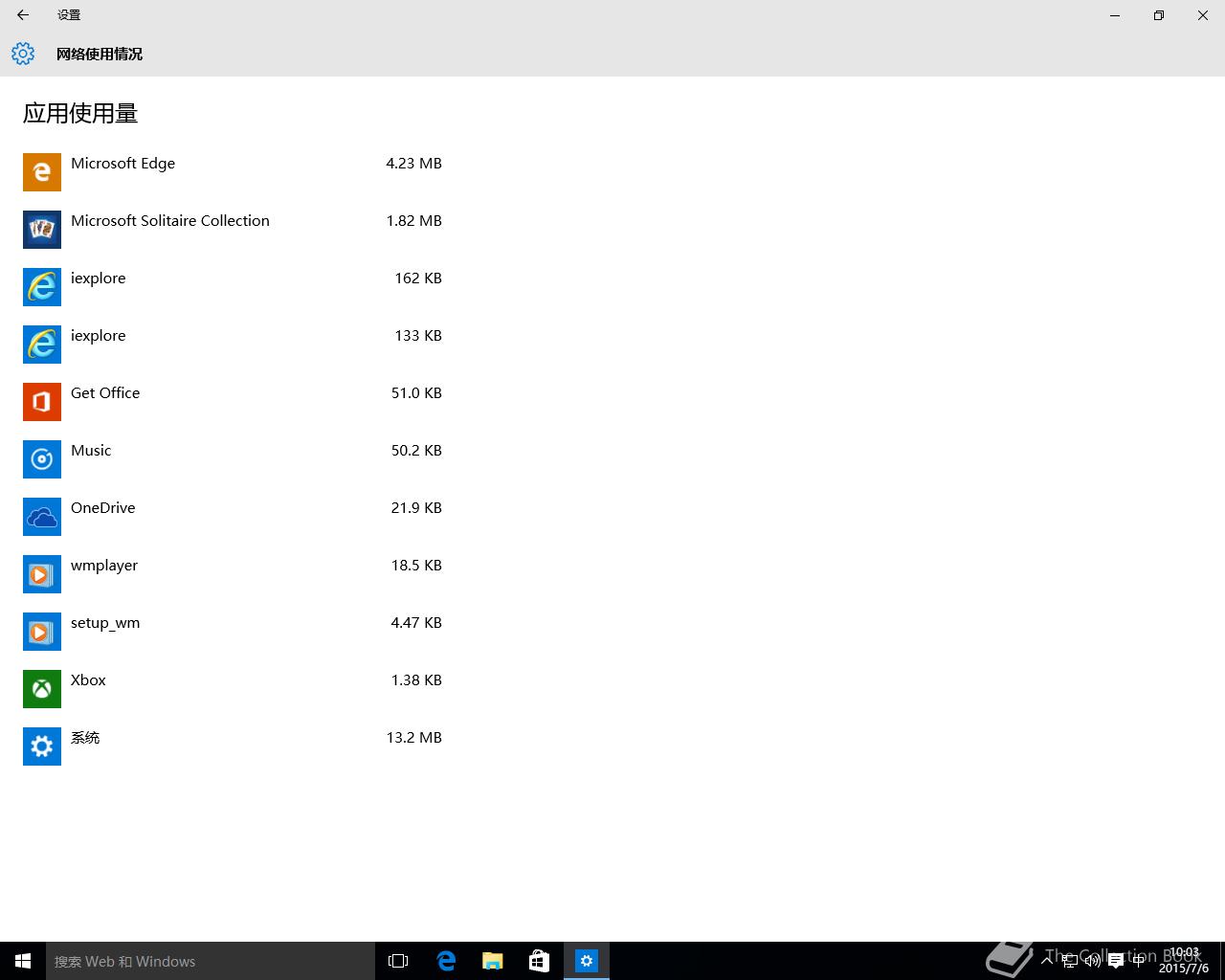The height and width of the screenshot is (980, 1225).
Task: Click the iexplore icon beside 162 KB
Action: coord(42,287)
